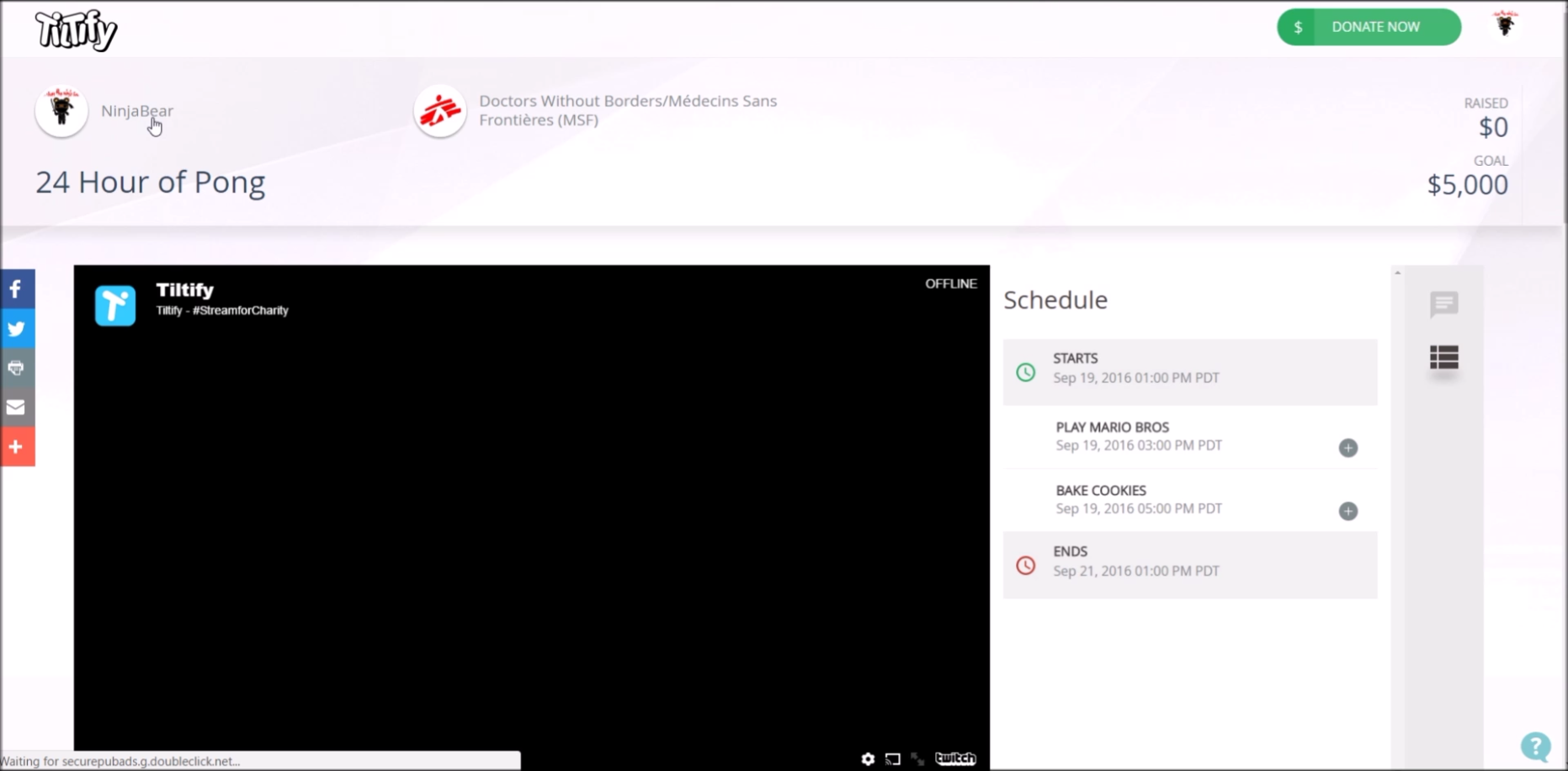Click the schedule panel scrollbar up arrow

pos(1398,273)
